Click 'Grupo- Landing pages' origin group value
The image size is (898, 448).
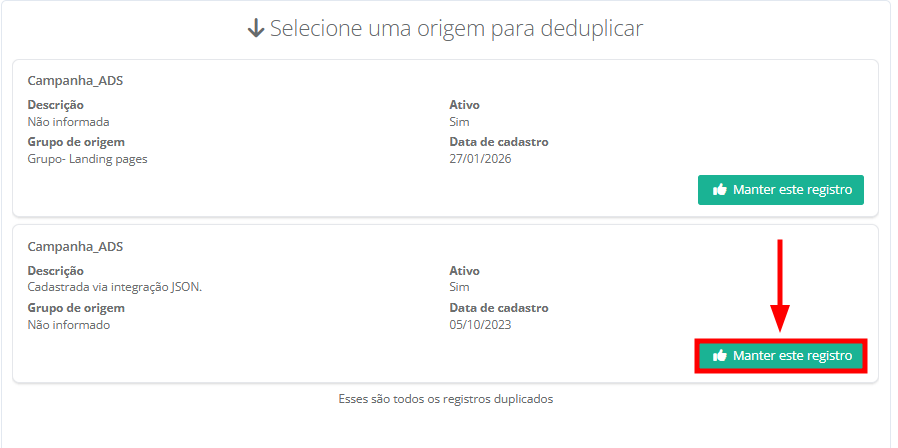[87, 158]
